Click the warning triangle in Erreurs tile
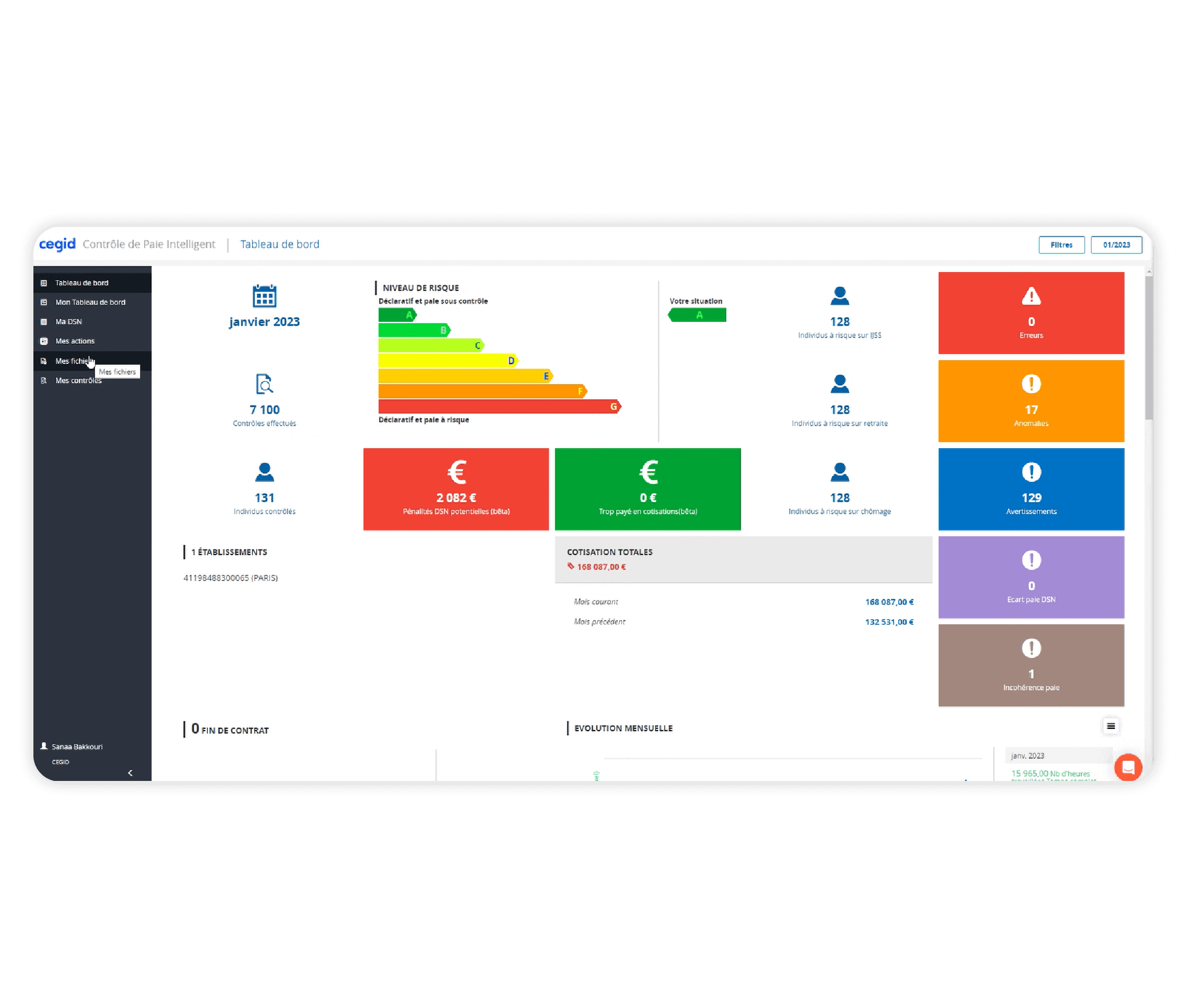This screenshot has height=1008, width=1188. (x=1031, y=296)
